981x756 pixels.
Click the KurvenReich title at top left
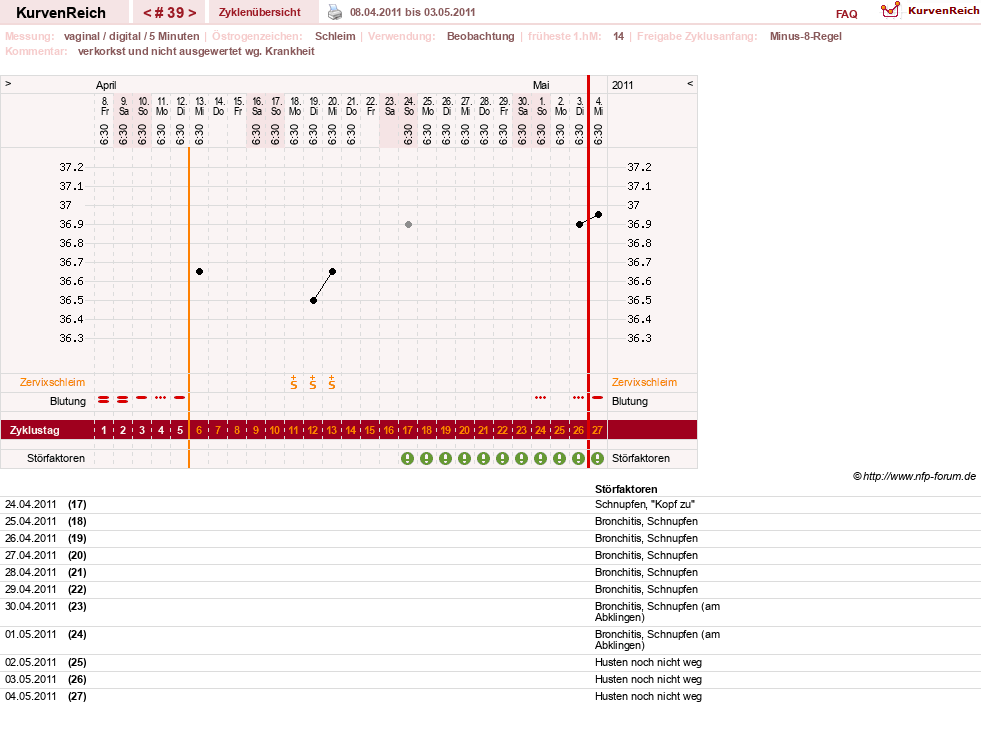(61, 13)
